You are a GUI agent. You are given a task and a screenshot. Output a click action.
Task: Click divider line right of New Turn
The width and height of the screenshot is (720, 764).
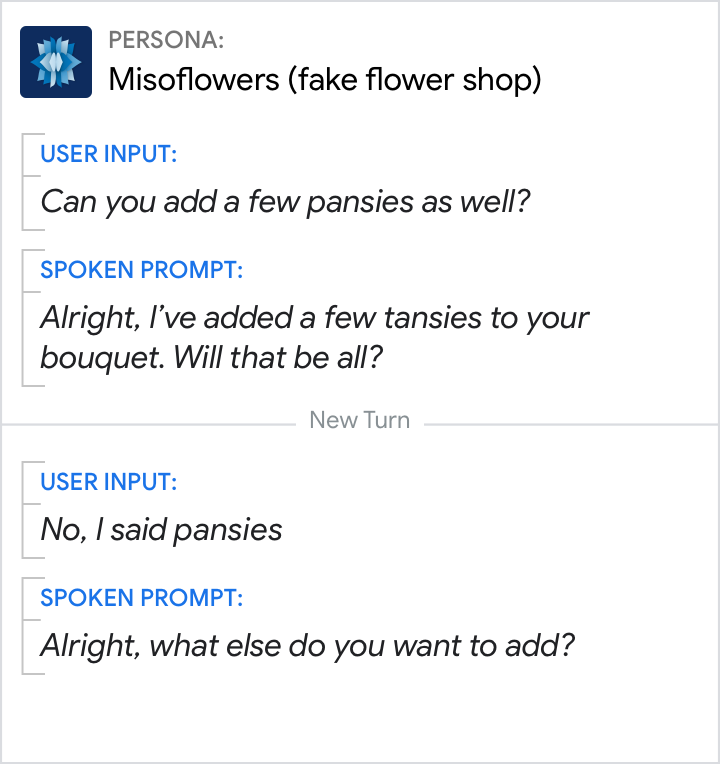coord(570,424)
